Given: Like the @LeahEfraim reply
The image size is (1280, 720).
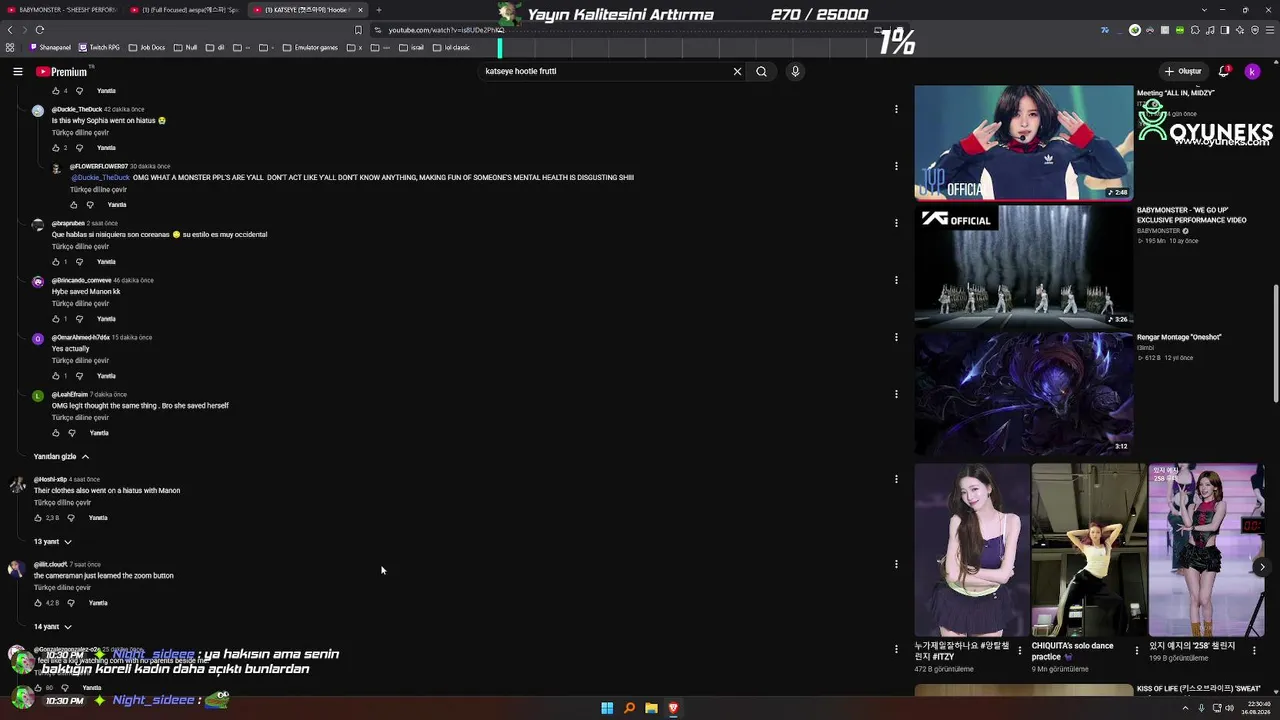Looking at the screenshot, I should point(56,433).
